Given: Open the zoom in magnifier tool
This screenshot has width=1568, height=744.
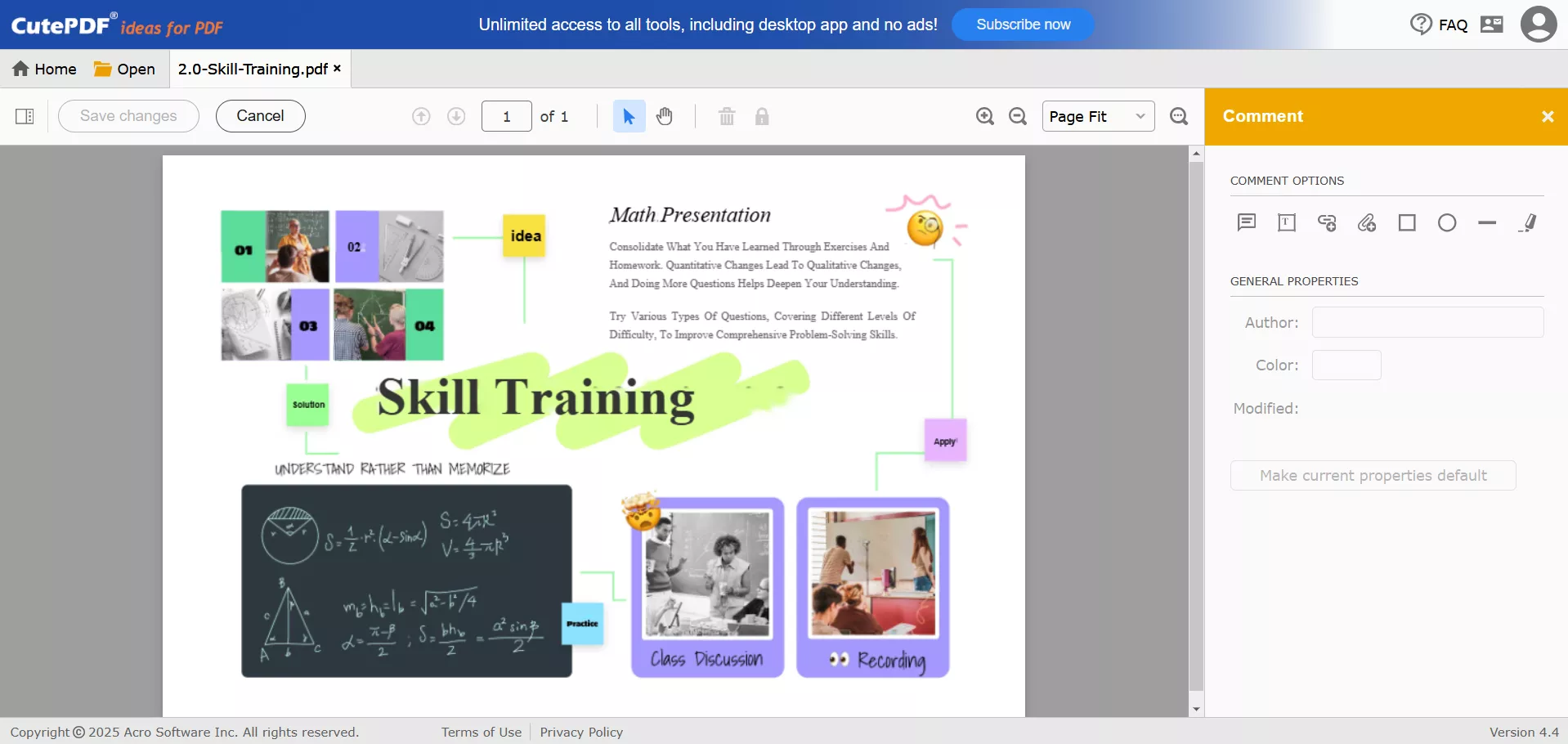Looking at the screenshot, I should tap(984, 116).
